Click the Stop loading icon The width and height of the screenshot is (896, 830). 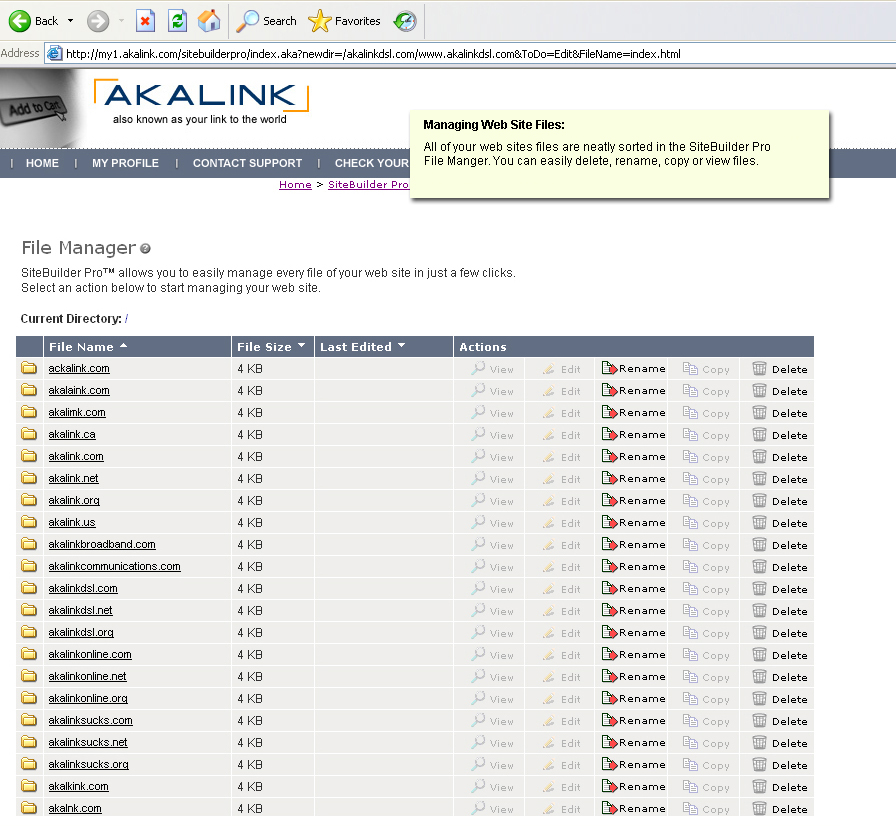[x=146, y=21]
